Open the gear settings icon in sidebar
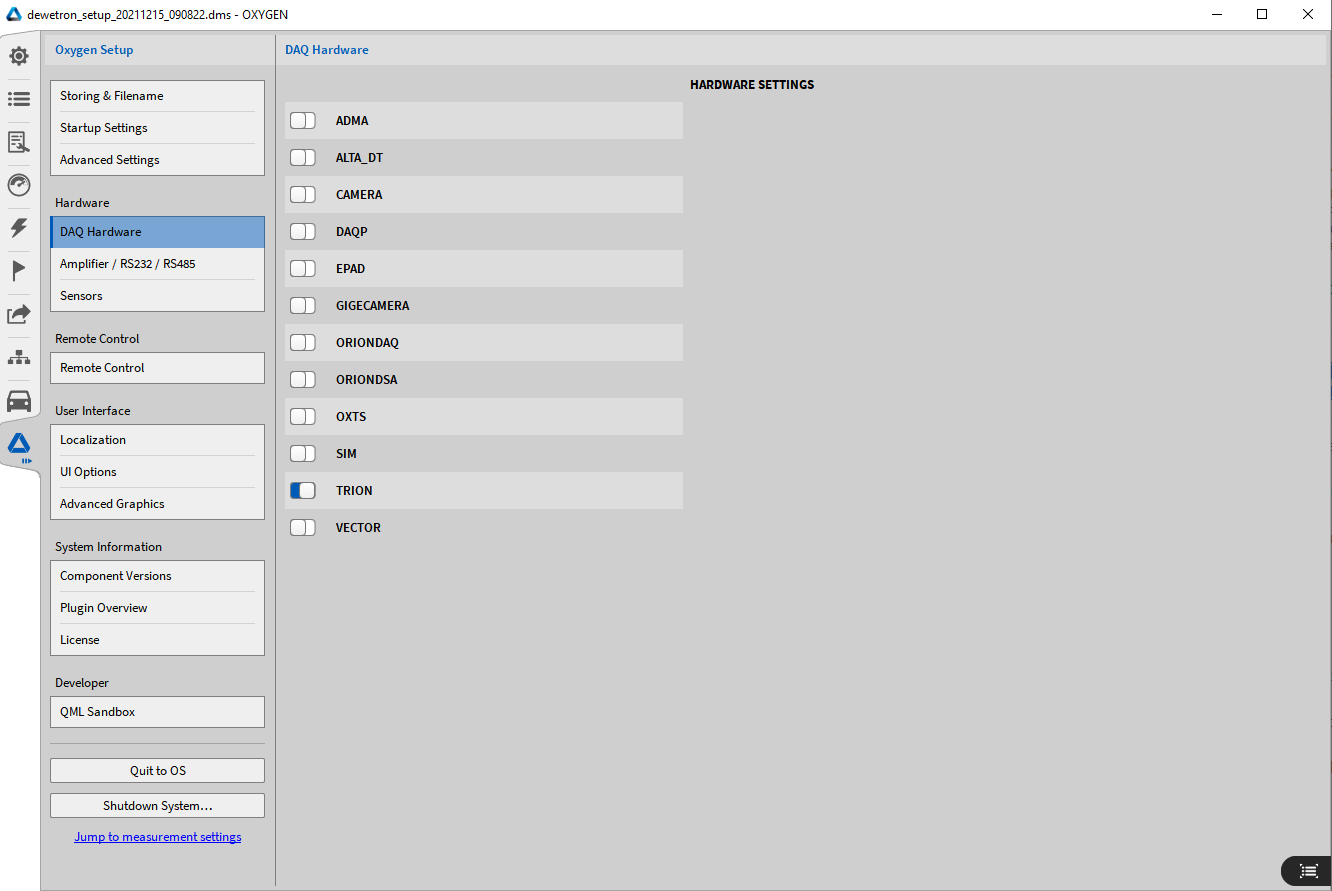 point(19,56)
